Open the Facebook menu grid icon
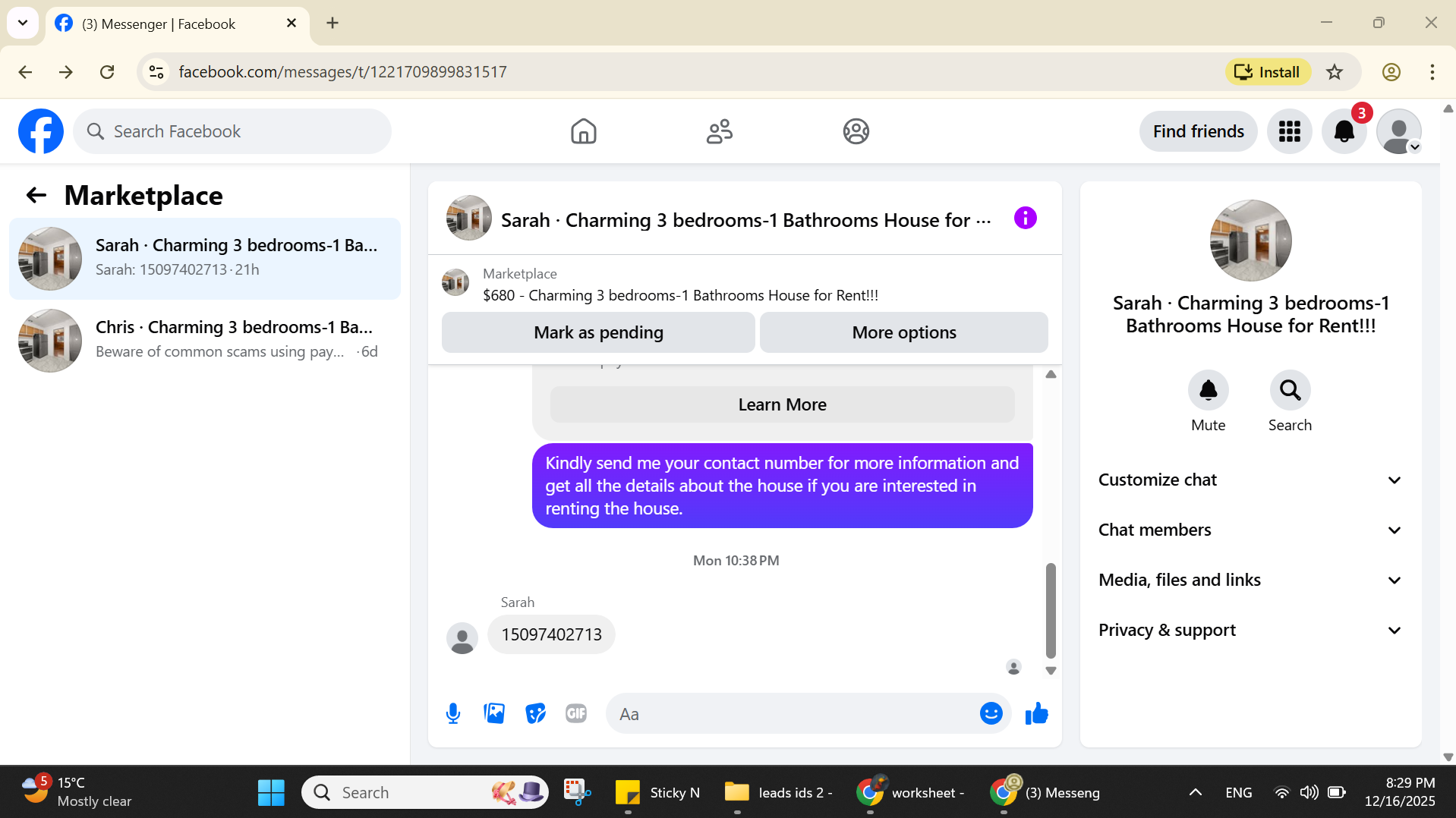Viewport: 1456px width, 818px height. 1289,131
